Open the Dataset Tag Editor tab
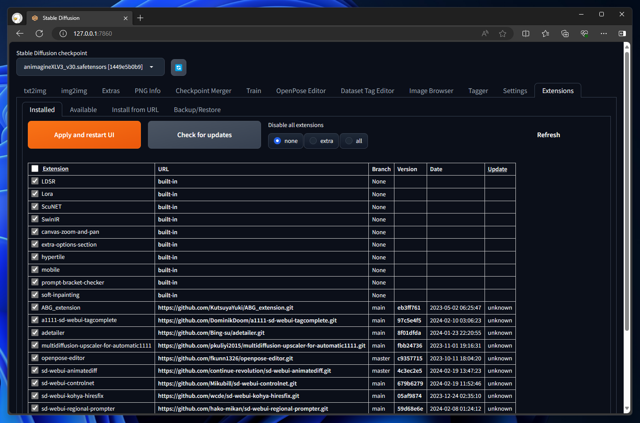The width and height of the screenshot is (640, 423). click(x=367, y=91)
